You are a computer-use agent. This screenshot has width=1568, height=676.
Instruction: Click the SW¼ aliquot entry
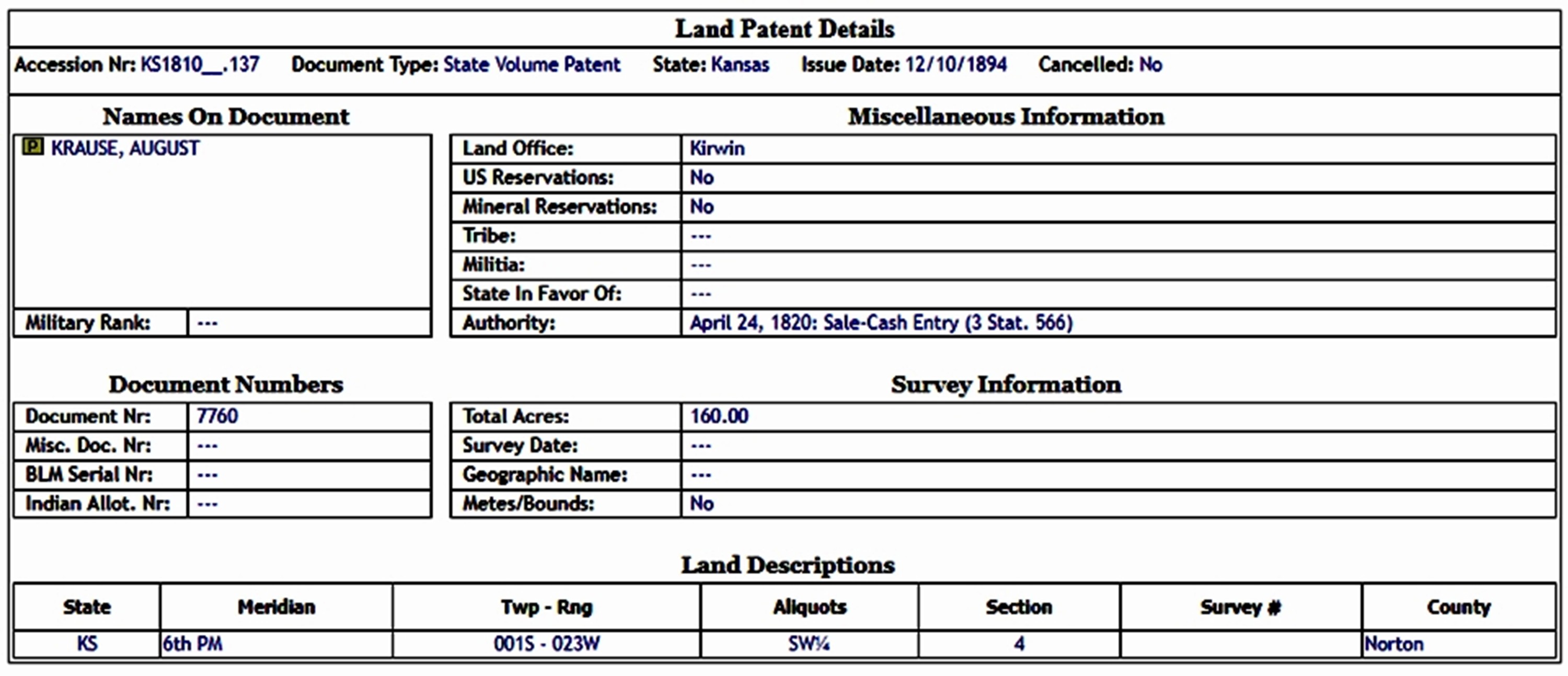tap(809, 644)
